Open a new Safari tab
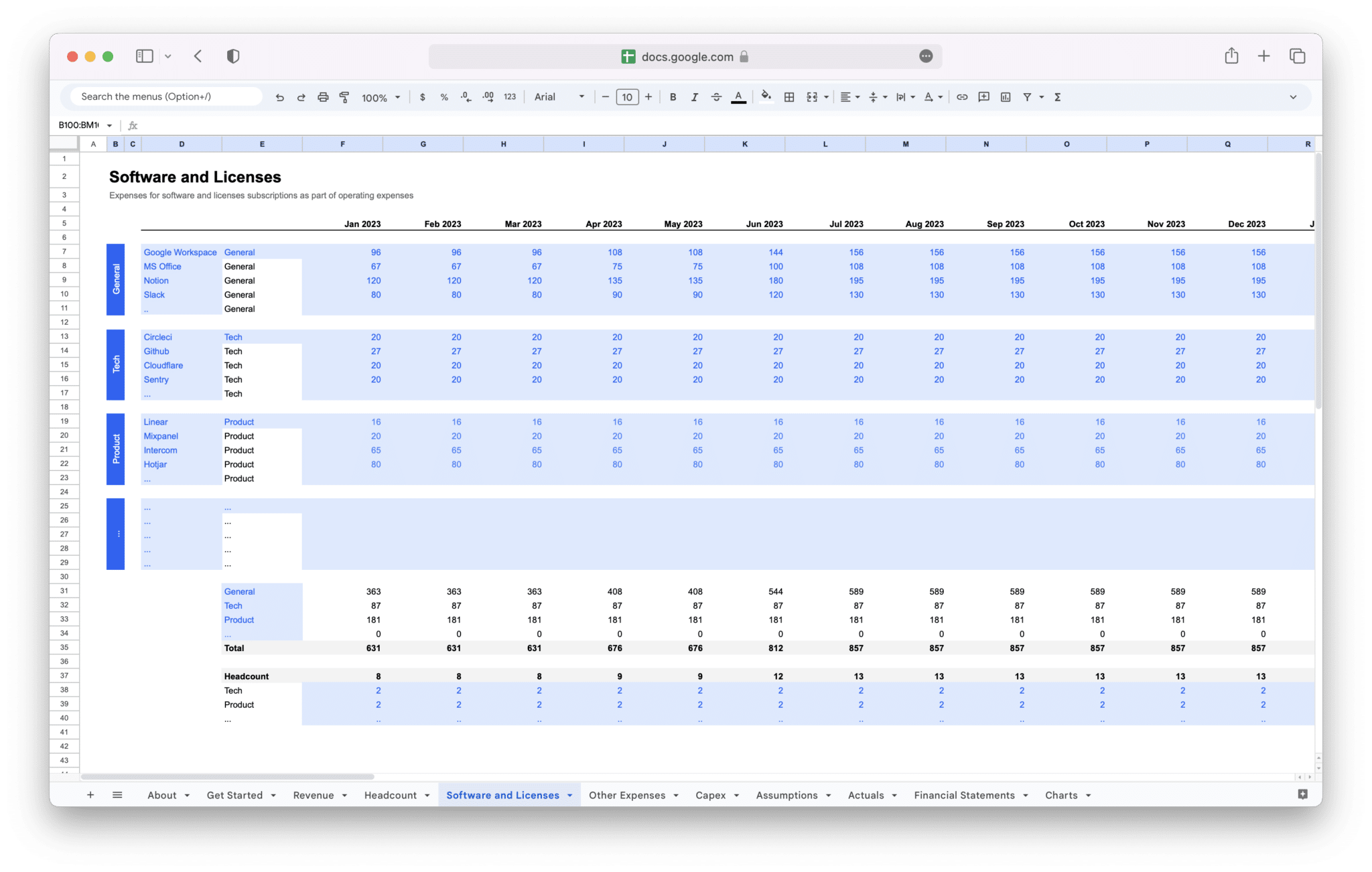 (1263, 56)
